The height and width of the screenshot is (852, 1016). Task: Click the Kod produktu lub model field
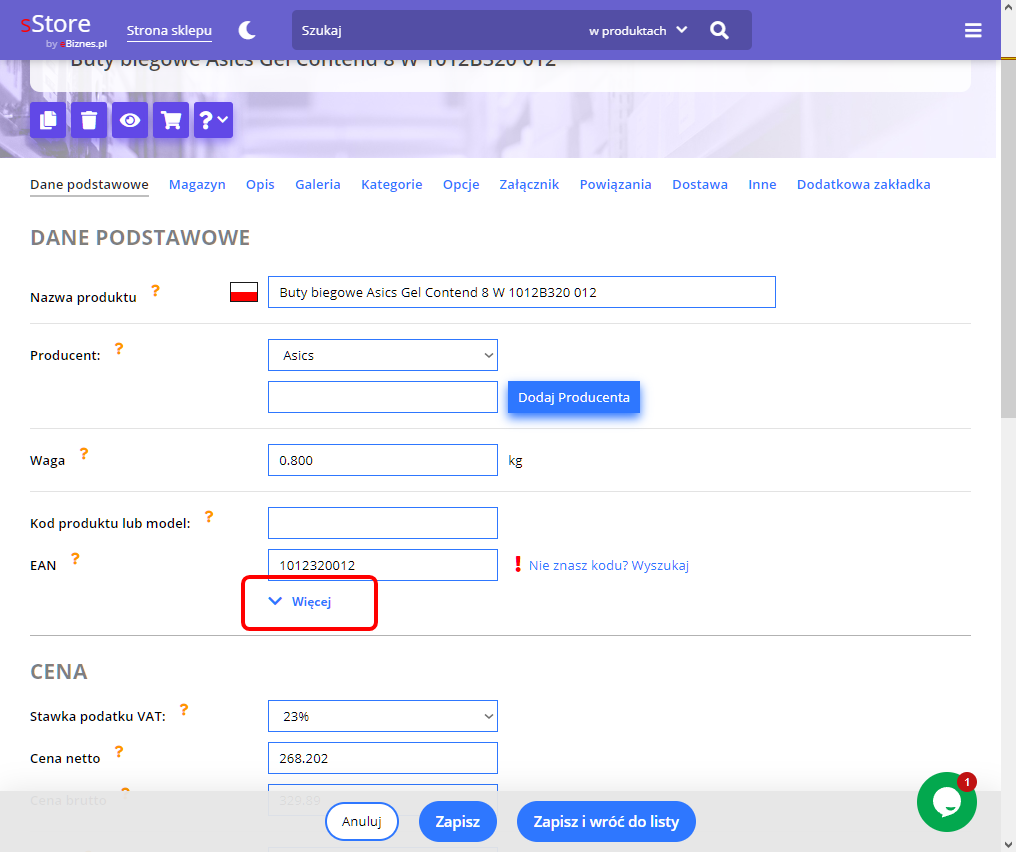click(383, 523)
